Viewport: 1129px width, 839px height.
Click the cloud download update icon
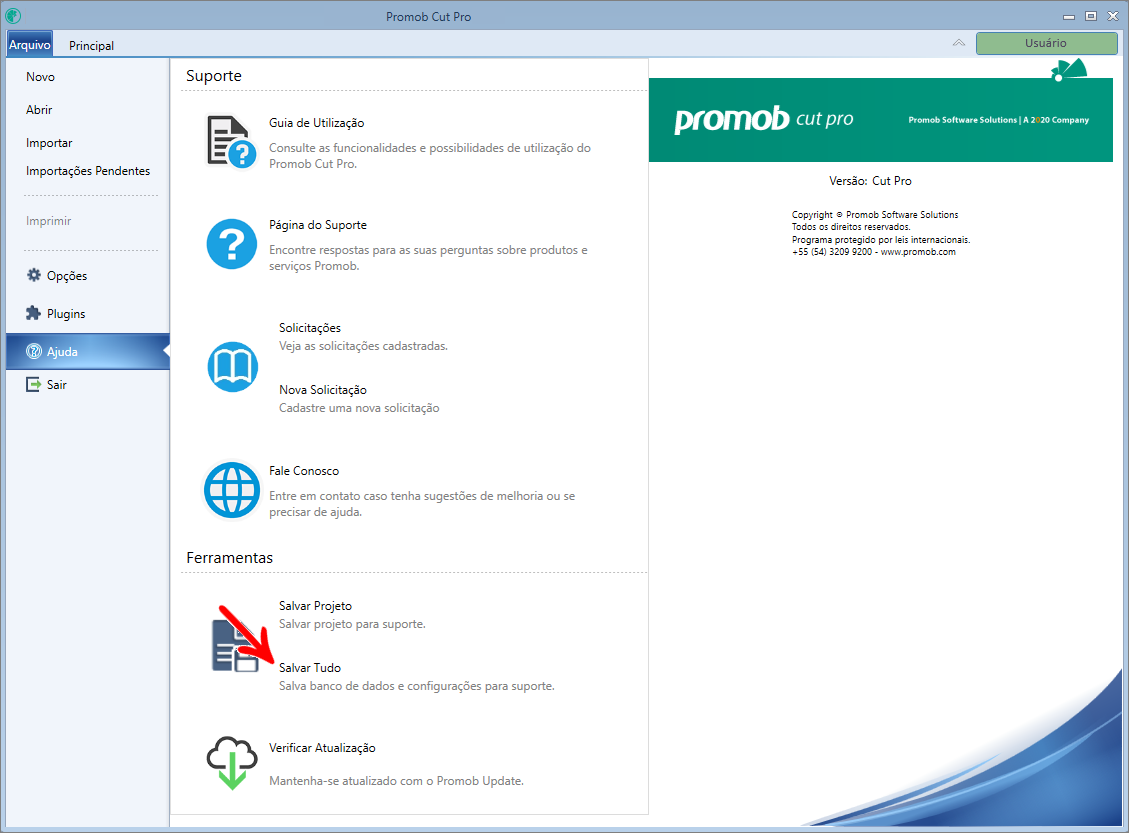[232, 763]
